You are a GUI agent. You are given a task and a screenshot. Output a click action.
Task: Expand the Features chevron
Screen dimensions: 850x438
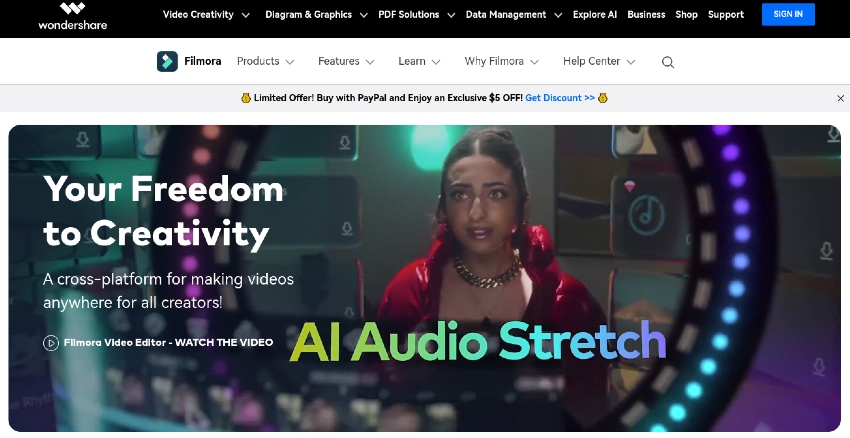(x=370, y=62)
